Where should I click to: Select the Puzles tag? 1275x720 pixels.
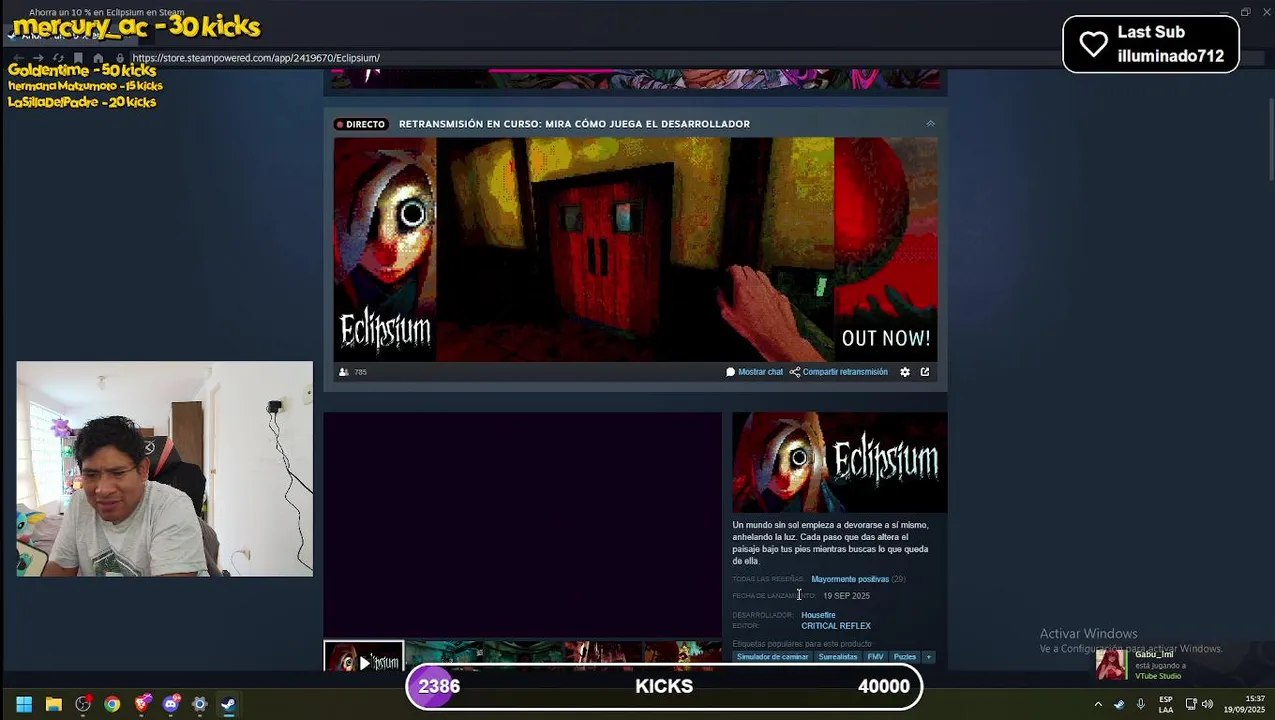pos(905,657)
